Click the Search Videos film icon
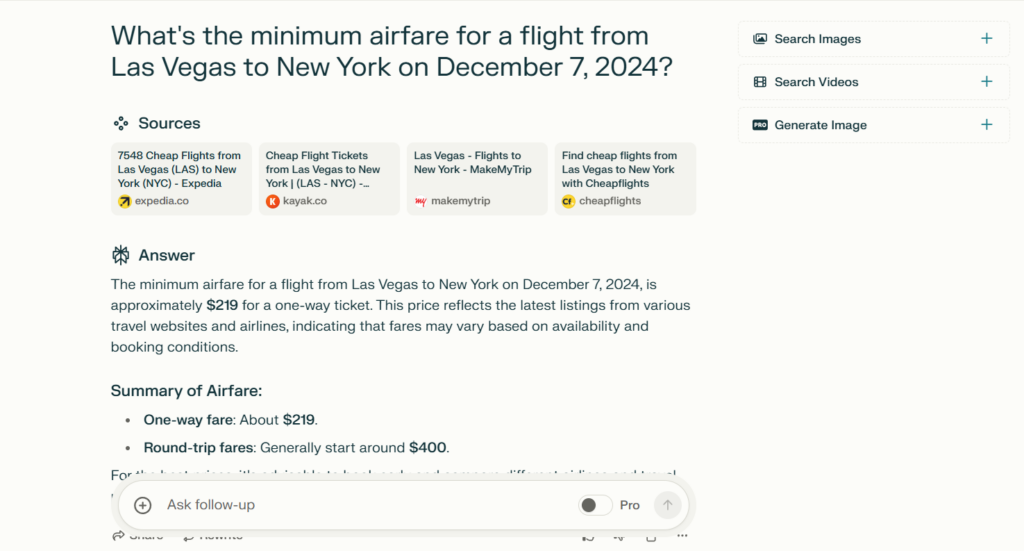Screen dimensions: 1024x551 (x=760, y=82)
